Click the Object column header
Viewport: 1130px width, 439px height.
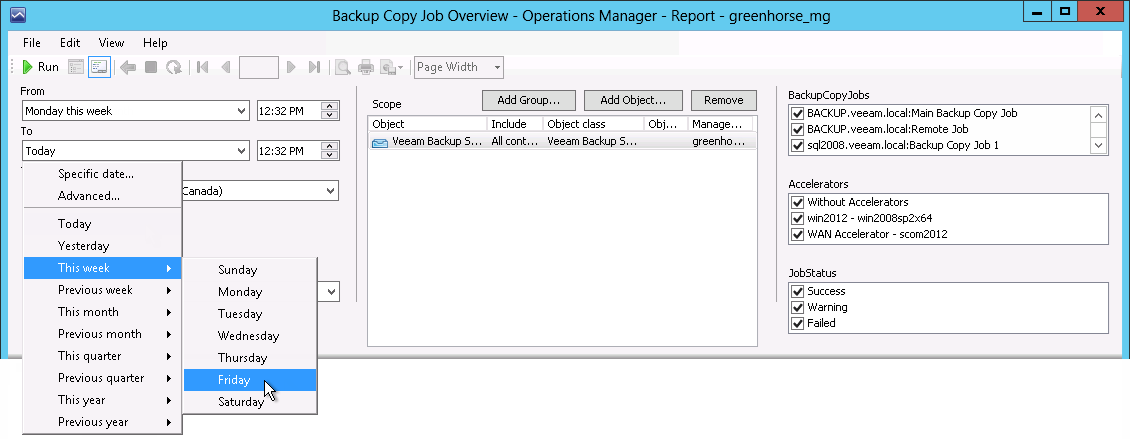[427, 124]
